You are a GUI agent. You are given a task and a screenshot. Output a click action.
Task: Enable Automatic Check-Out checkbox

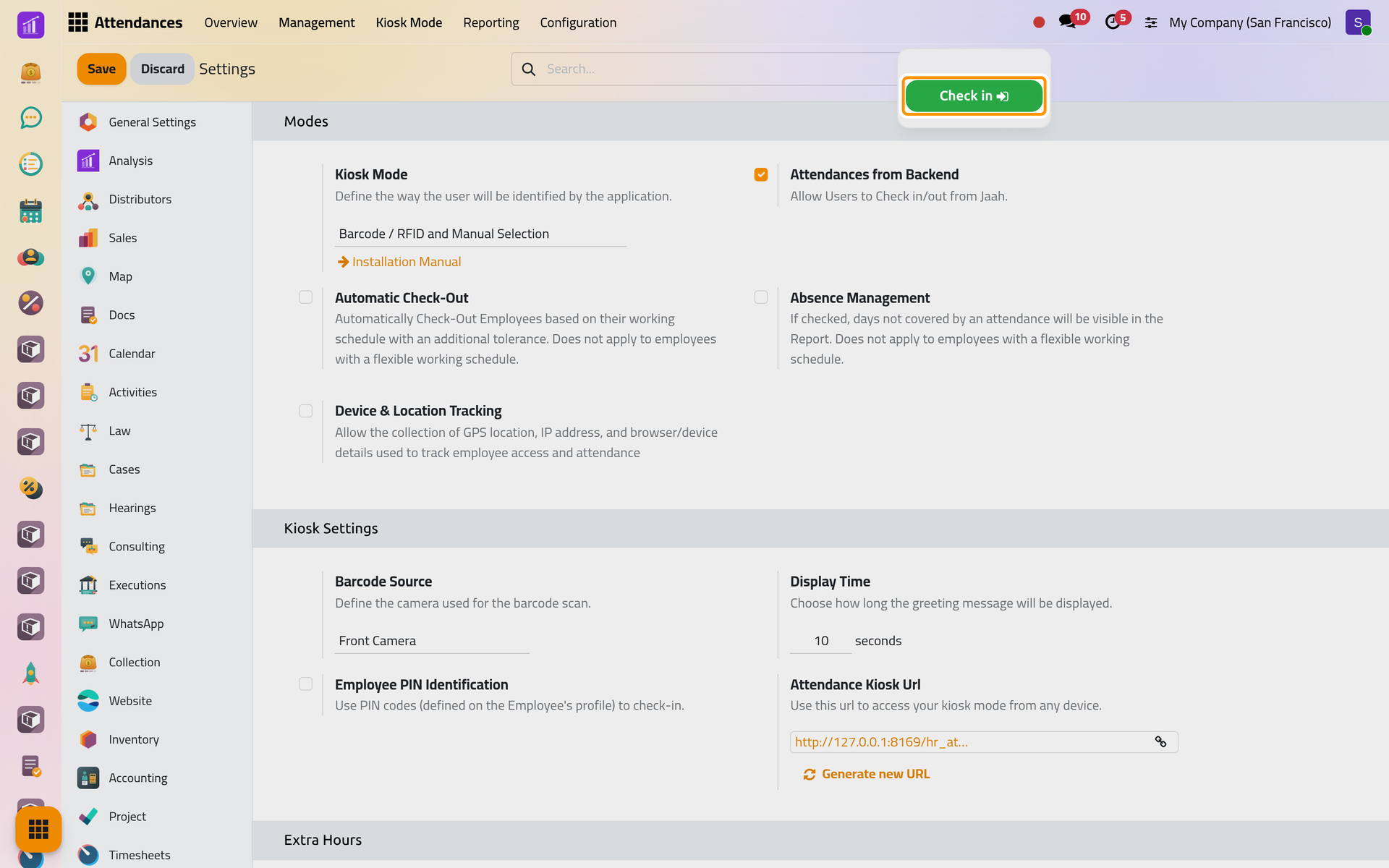point(306,297)
